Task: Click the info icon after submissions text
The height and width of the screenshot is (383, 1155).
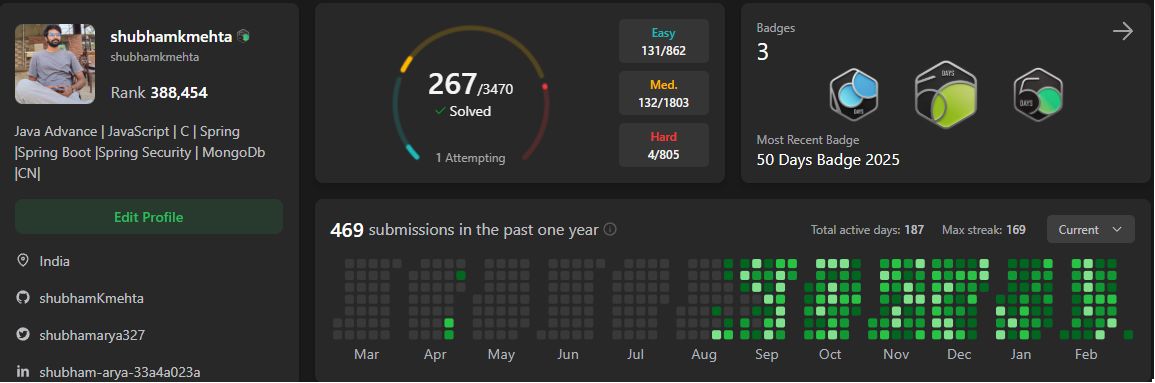Action: pyautogui.click(x=610, y=229)
